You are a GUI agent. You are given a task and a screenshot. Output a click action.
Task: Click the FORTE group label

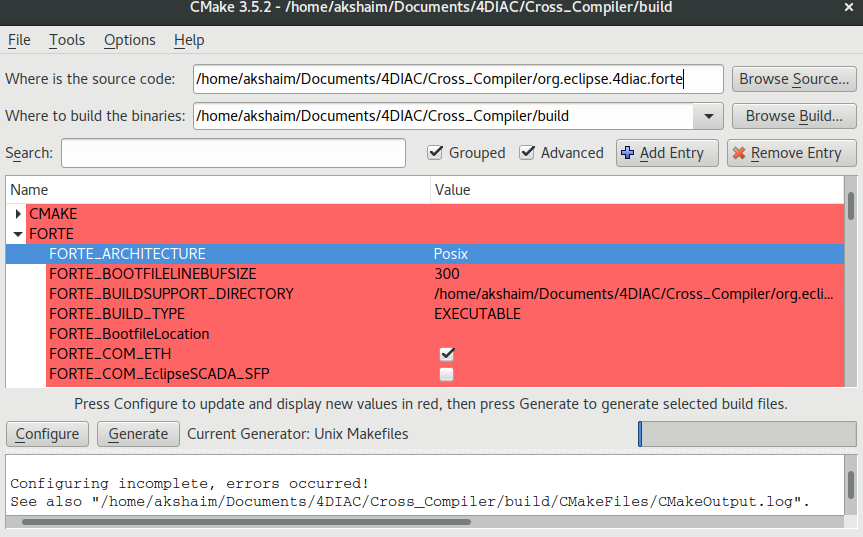51,234
